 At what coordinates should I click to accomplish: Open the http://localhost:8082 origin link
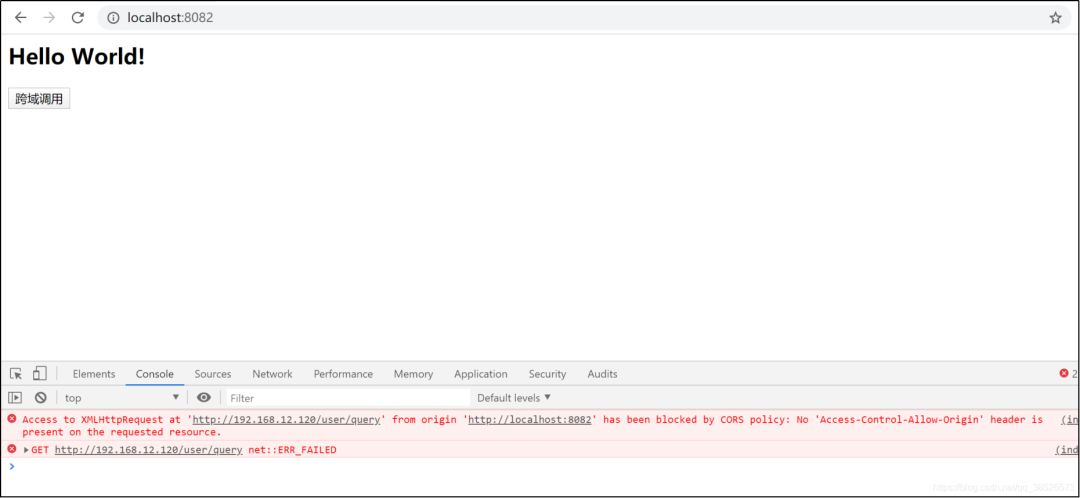coord(530,419)
